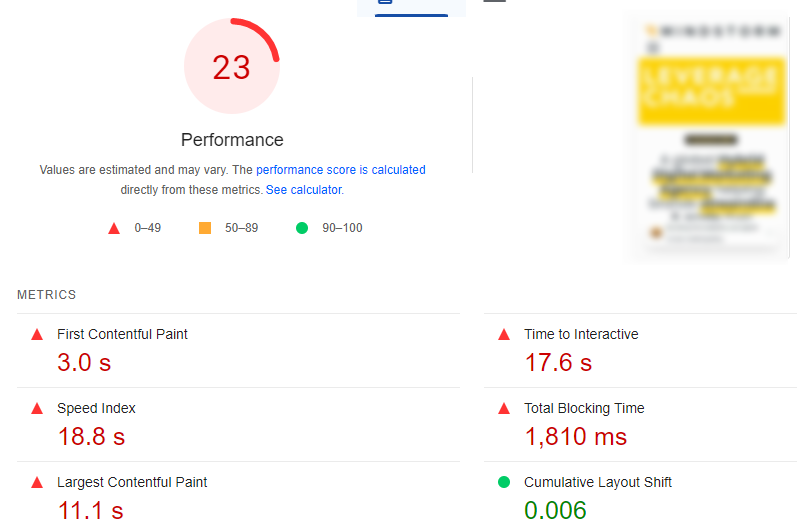Click the performance score gauge showing 23
Image resolution: width=797 pixels, height=529 pixels.
click(x=232, y=68)
